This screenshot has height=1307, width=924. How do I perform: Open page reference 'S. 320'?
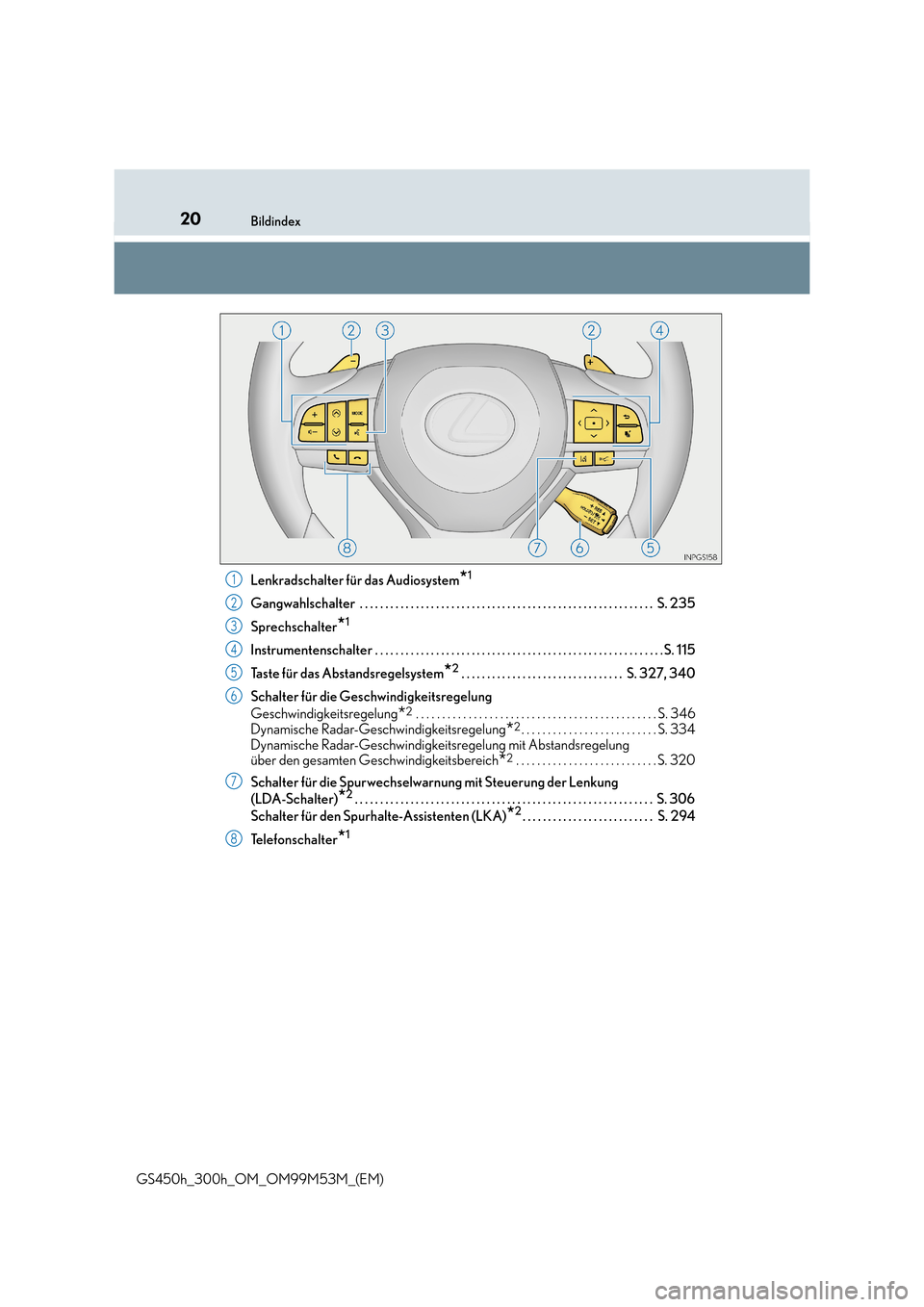click(677, 759)
